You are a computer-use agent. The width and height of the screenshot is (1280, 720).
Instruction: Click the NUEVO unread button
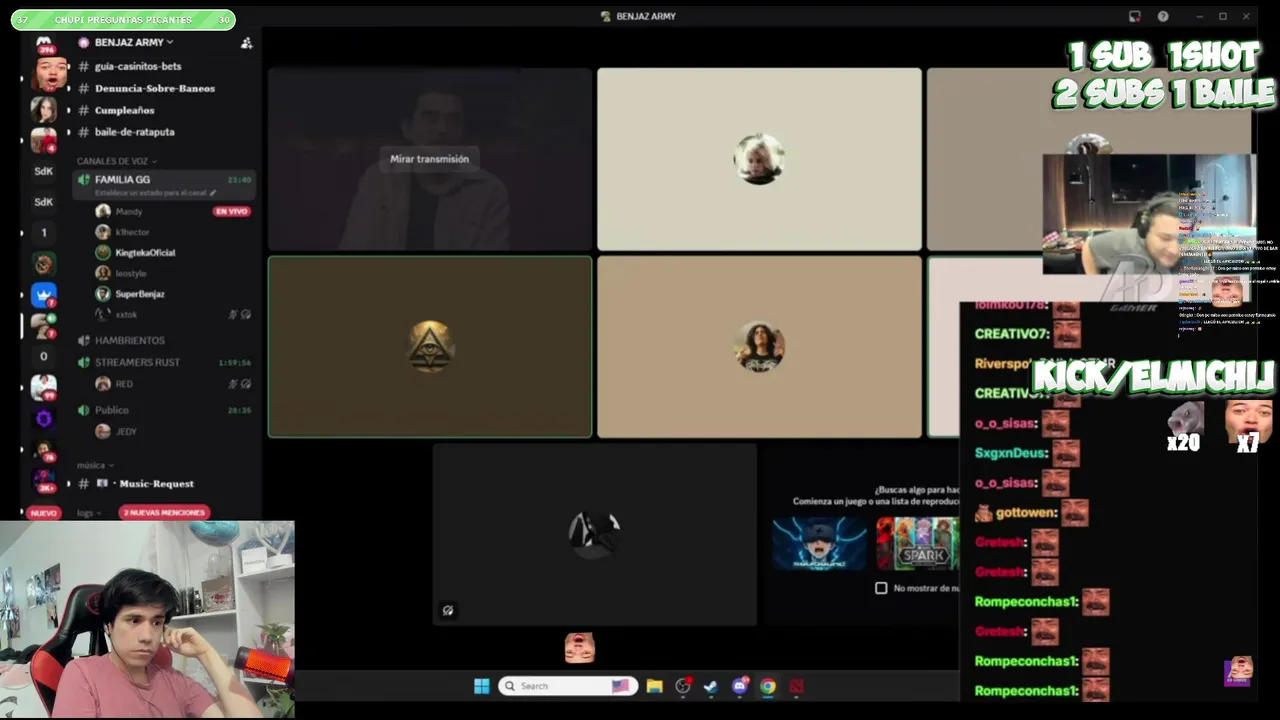point(43,512)
